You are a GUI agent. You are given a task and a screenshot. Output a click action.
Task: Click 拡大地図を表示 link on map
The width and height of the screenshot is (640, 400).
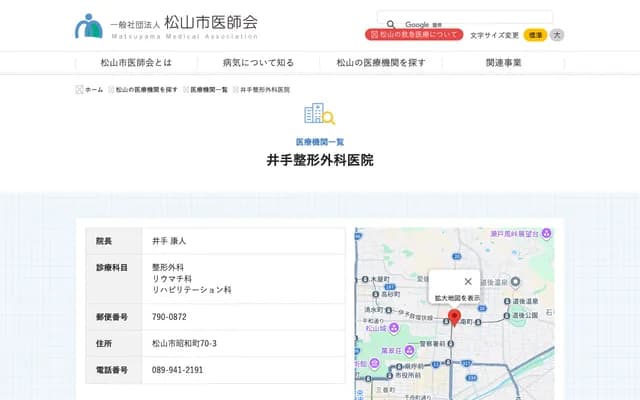[457, 298]
